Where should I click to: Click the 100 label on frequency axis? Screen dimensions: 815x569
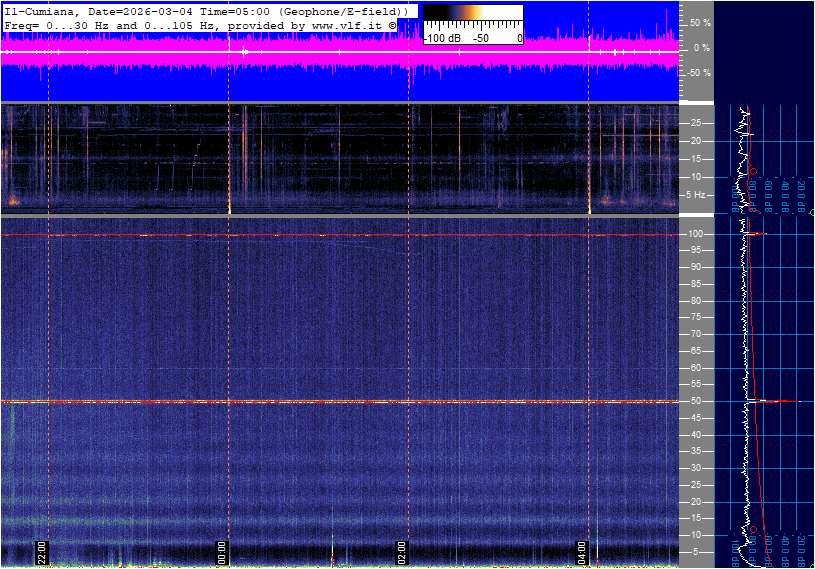coord(697,234)
